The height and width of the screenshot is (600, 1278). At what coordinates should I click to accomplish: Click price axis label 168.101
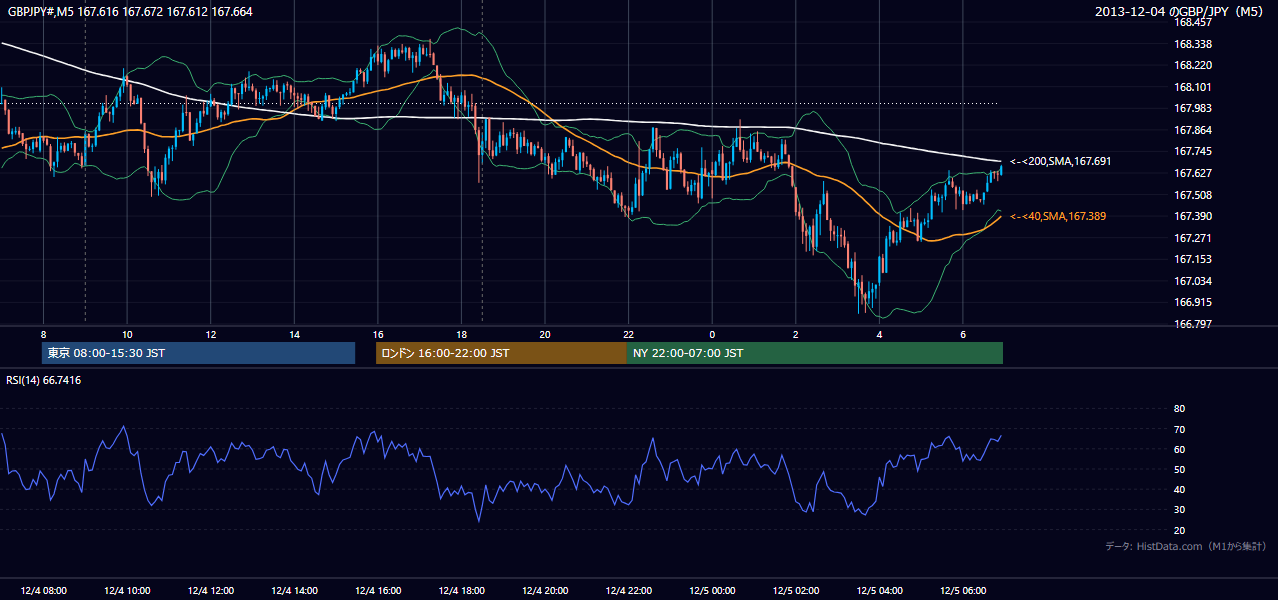(x=1192, y=87)
